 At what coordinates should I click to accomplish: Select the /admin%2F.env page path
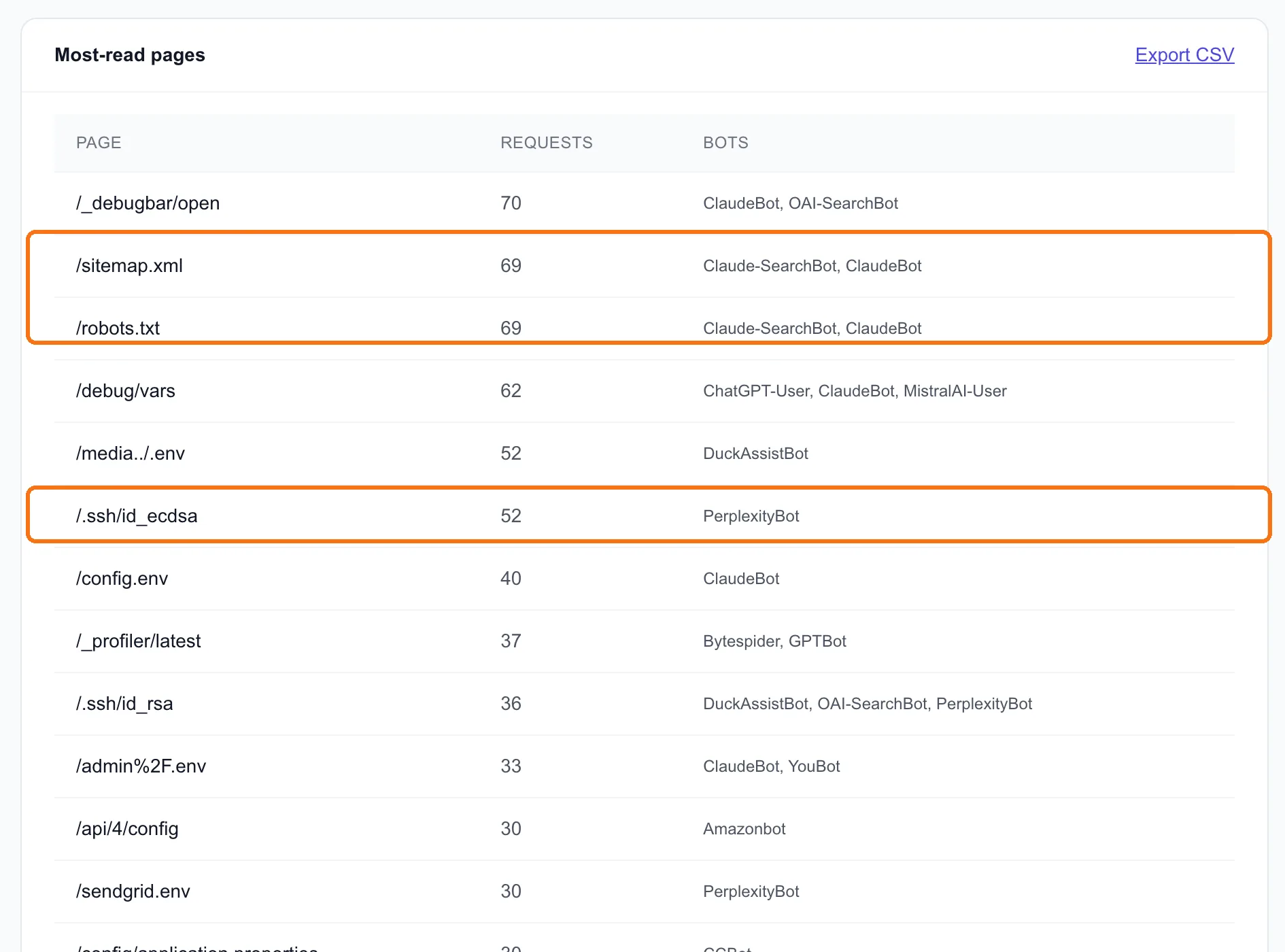click(x=141, y=766)
